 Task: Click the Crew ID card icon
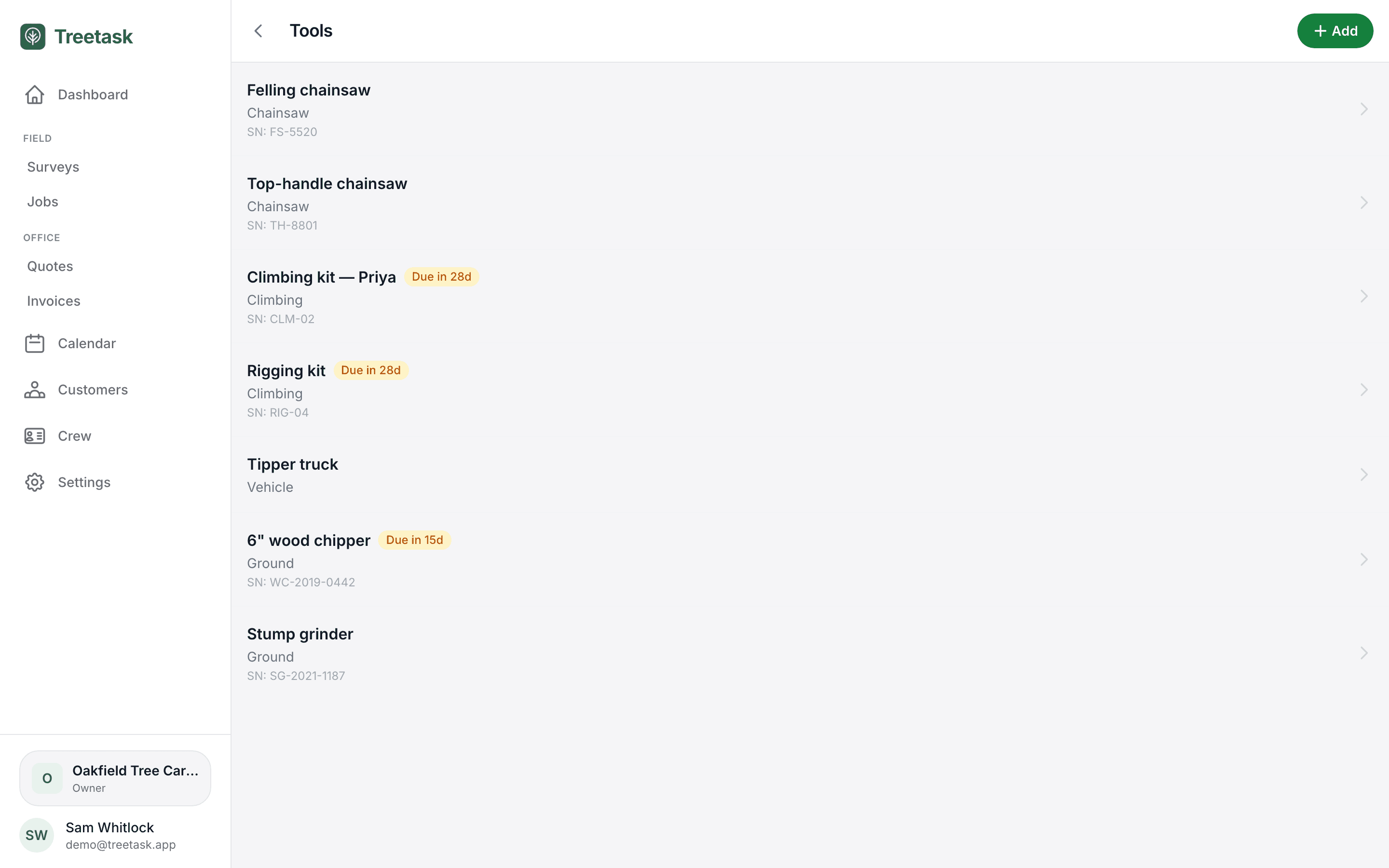tap(34, 436)
